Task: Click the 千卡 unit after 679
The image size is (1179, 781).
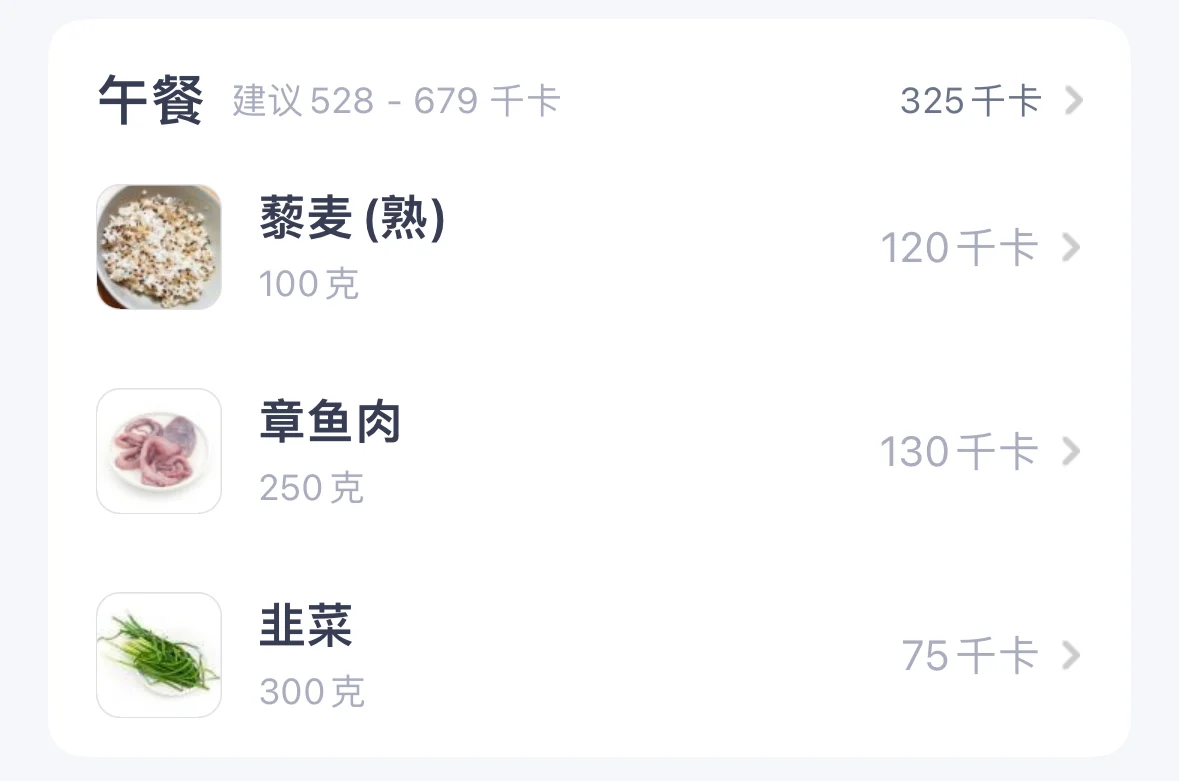Action: tap(526, 101)
